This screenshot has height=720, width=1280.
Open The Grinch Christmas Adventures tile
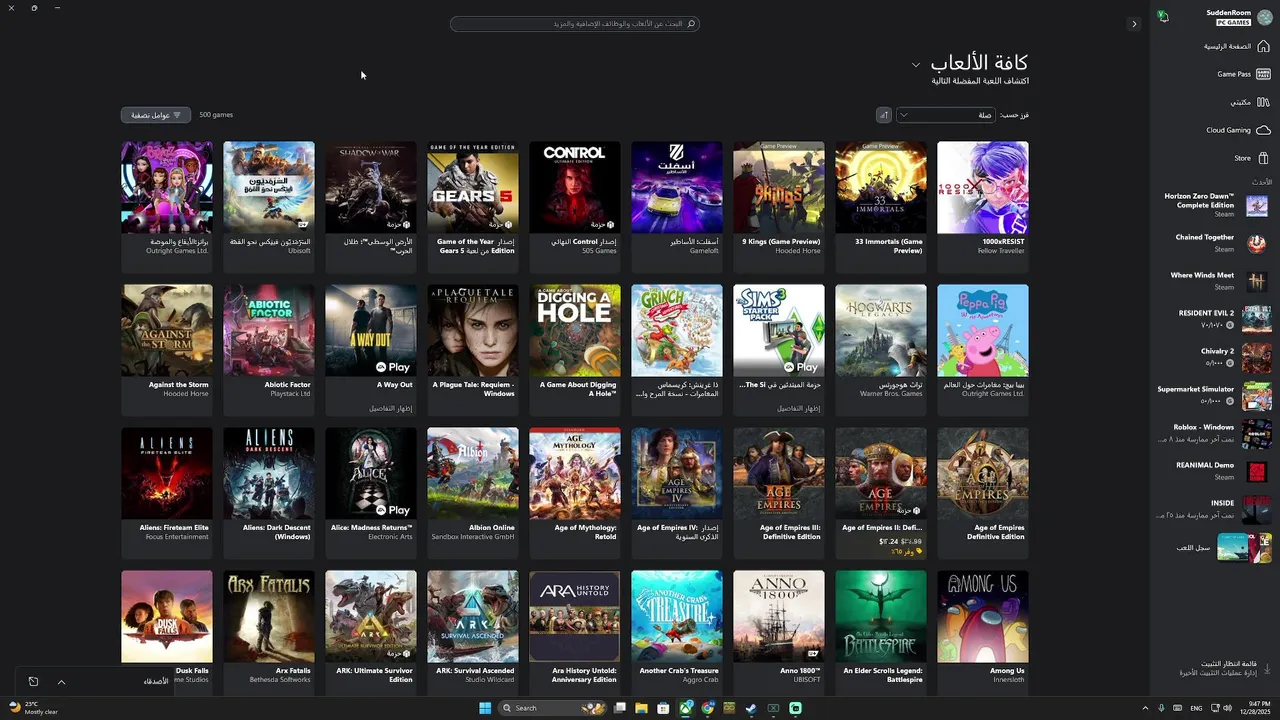677,349
